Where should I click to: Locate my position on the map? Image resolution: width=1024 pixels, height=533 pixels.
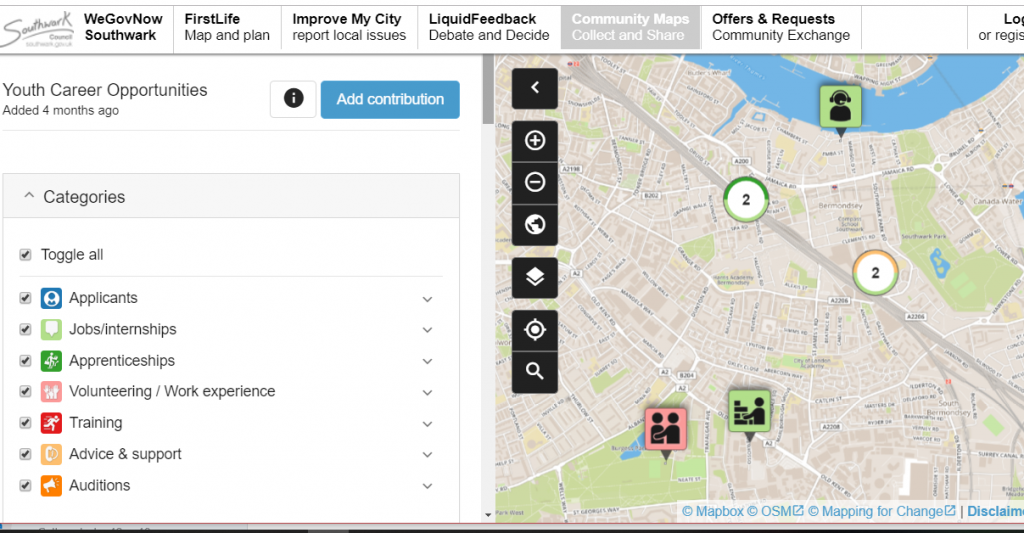coord(535,330)
